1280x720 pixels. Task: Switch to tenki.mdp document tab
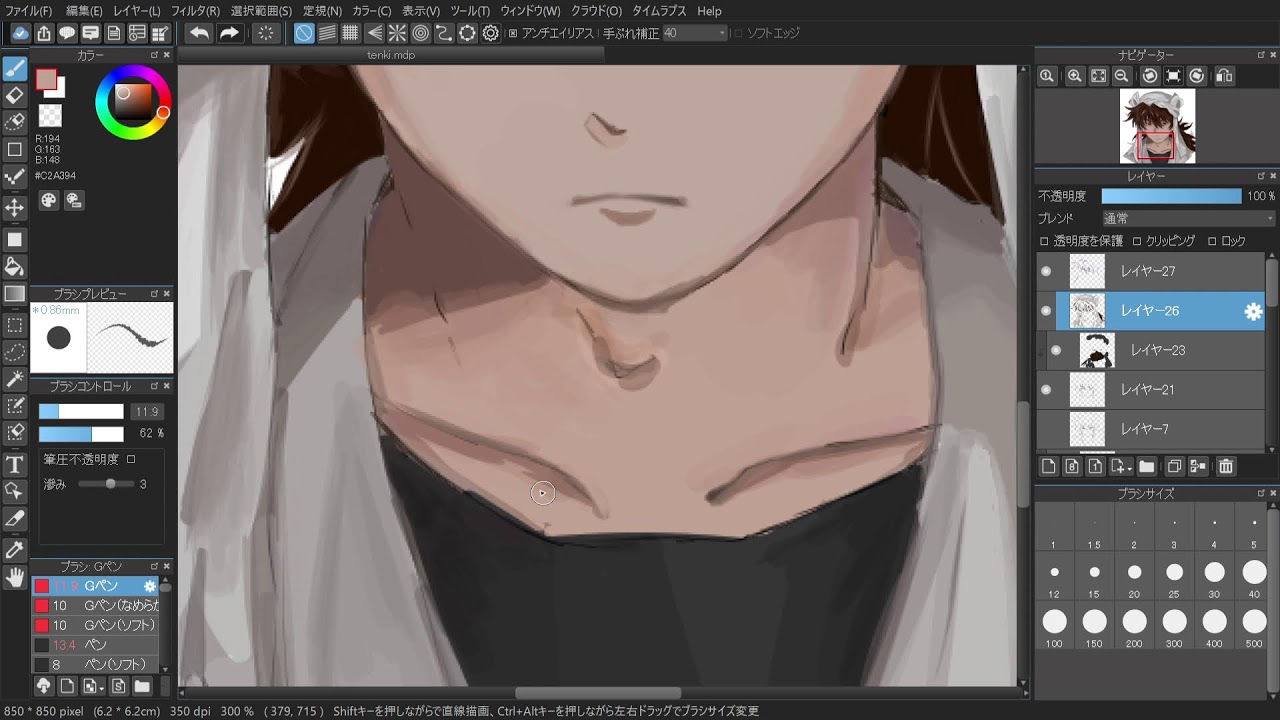pyautogui.click(x=391, y=55)
